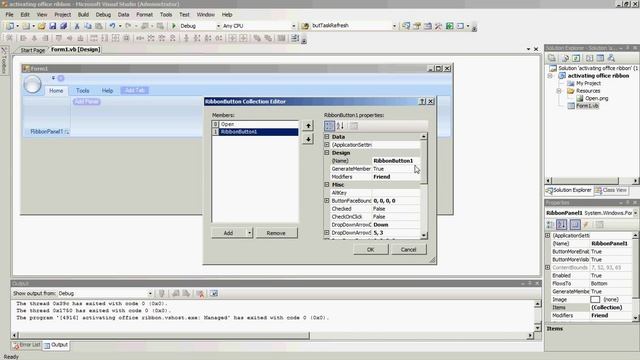Image resolution: width=640 pixels, height=360 pixels.
Task: Expand ContentBounds in the Properties panel
Action: pyautogui.click(x=548, y=267)
